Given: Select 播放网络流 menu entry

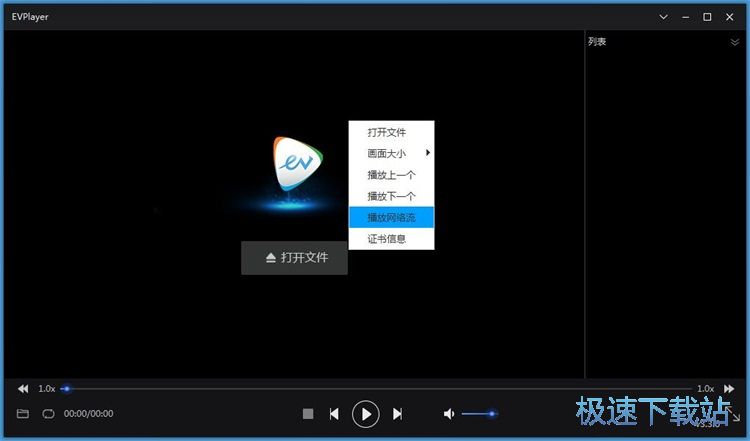Looking at the screenshot, I should (392, 217).
